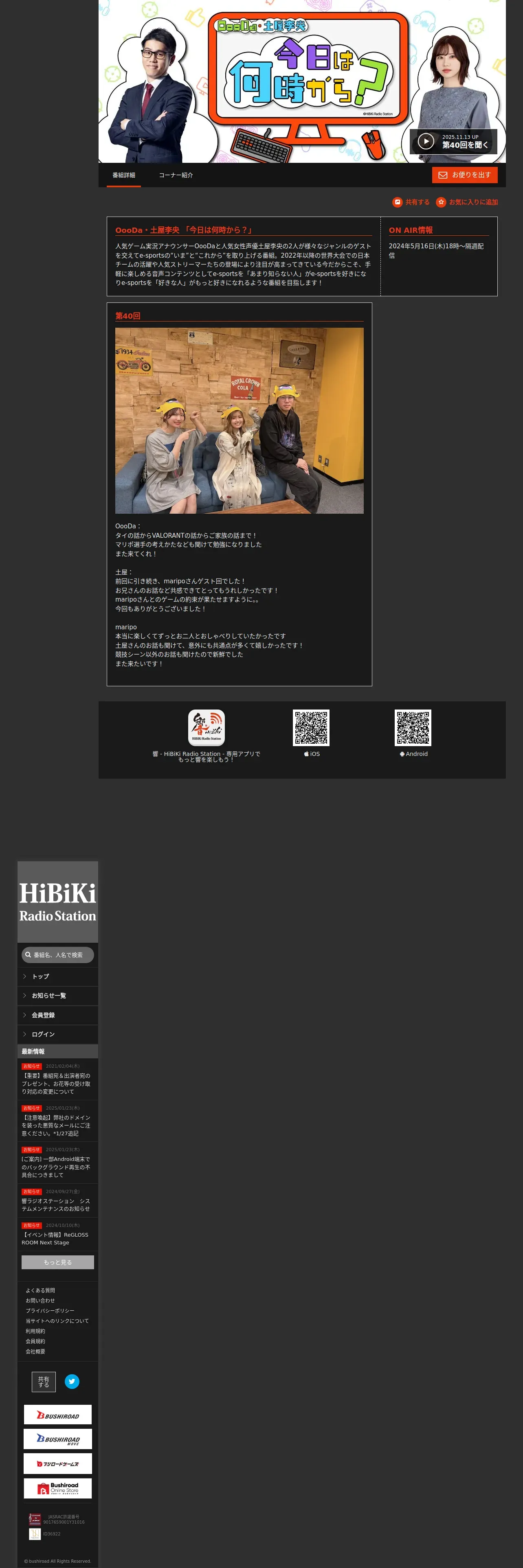The width and height of the screenshot is (523, 1568).
Task: Click the red お知らせ tag dated 2021/02/04
Action: click(x=32, y=1067)
